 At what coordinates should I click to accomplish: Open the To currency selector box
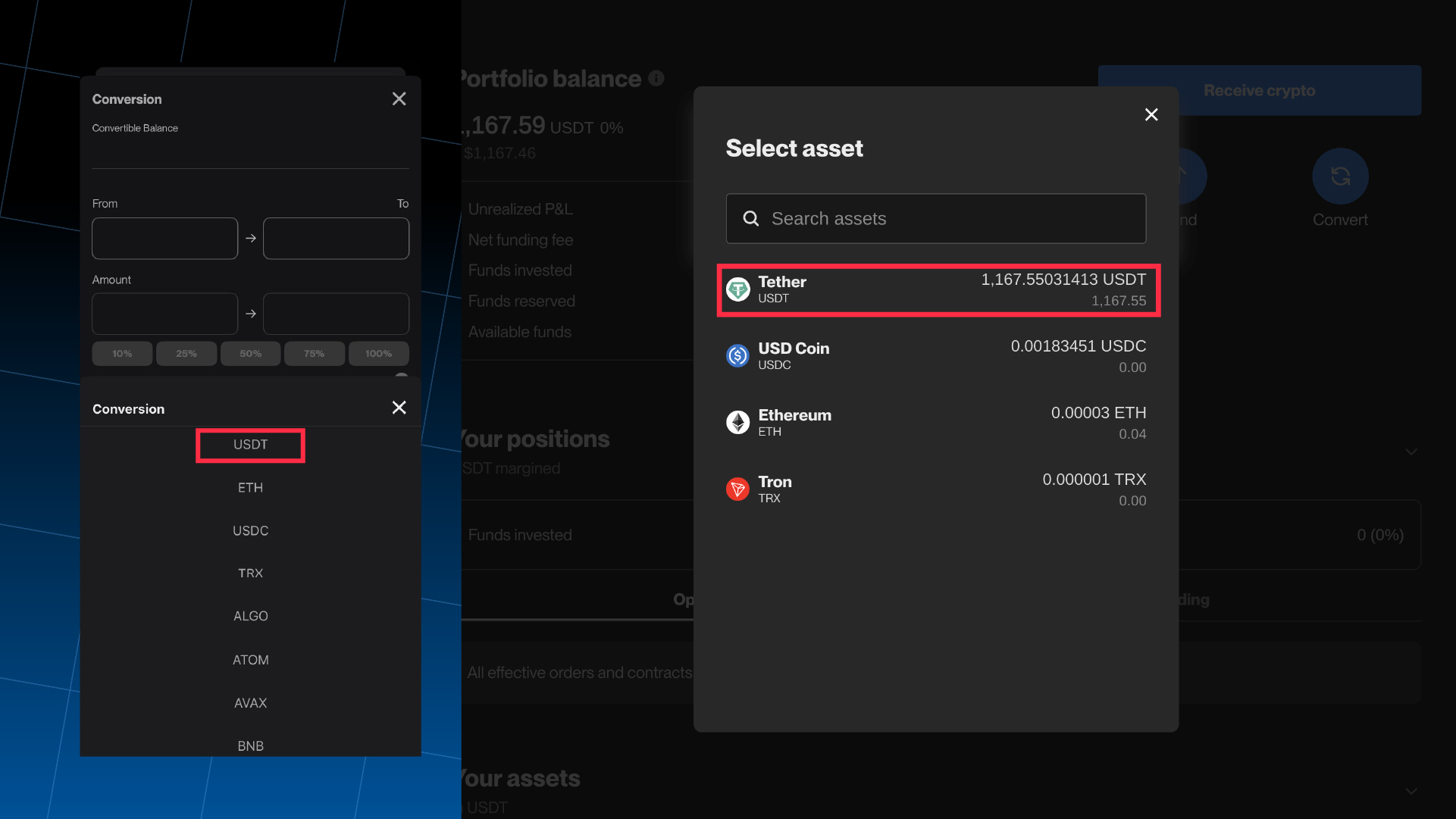click(336, 239)
